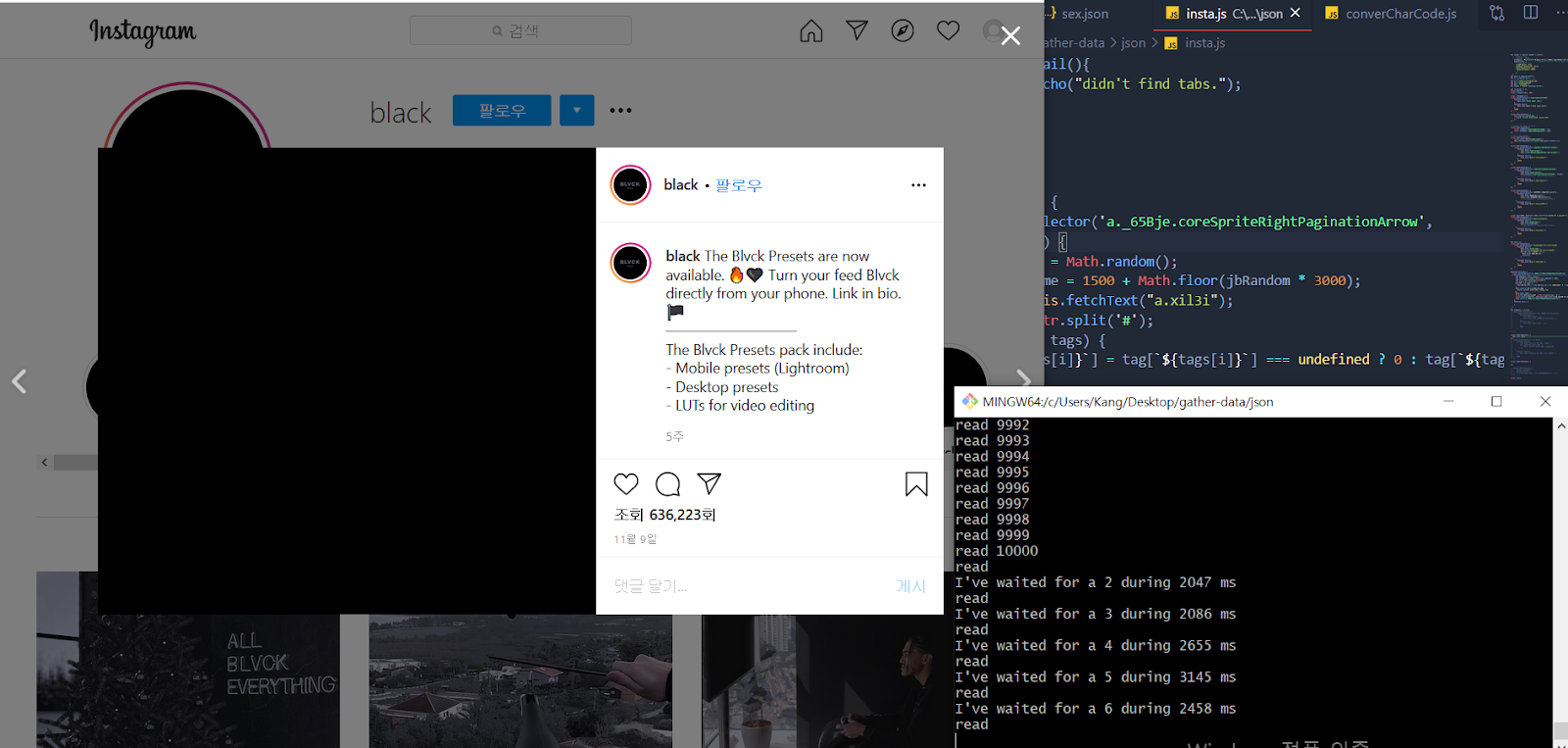Click the horizontal scrollbar left arrow

pyautogui.click(x=44, y=463)
